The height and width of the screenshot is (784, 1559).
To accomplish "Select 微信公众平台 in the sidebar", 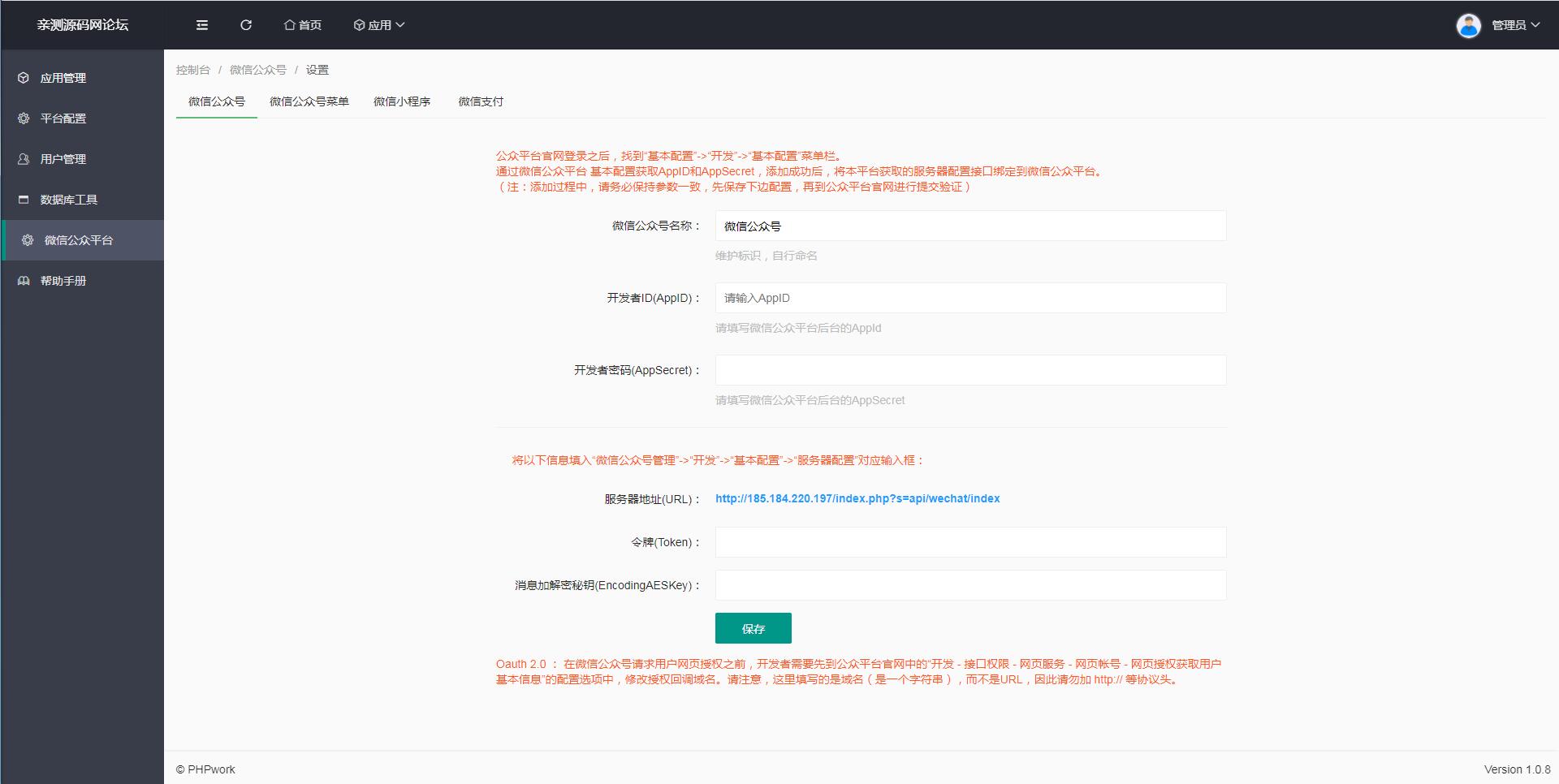I will (x=82, y=240).
